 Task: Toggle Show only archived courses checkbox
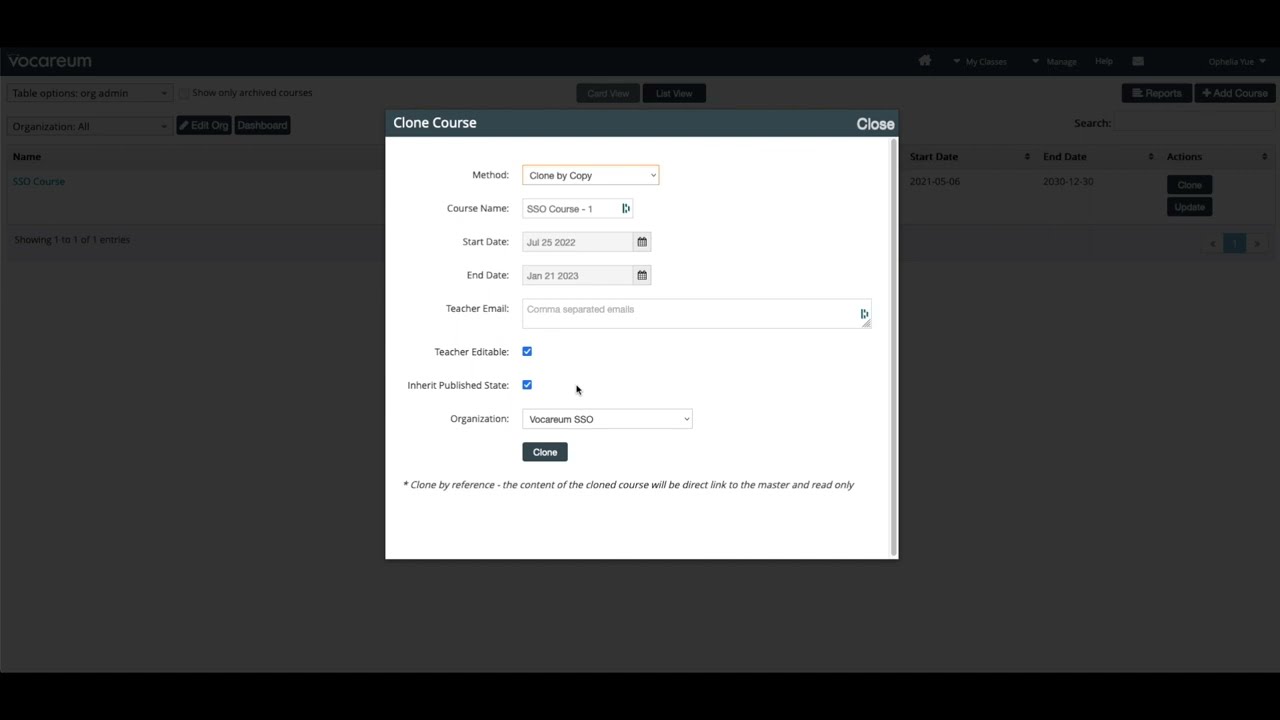(183, 93)
